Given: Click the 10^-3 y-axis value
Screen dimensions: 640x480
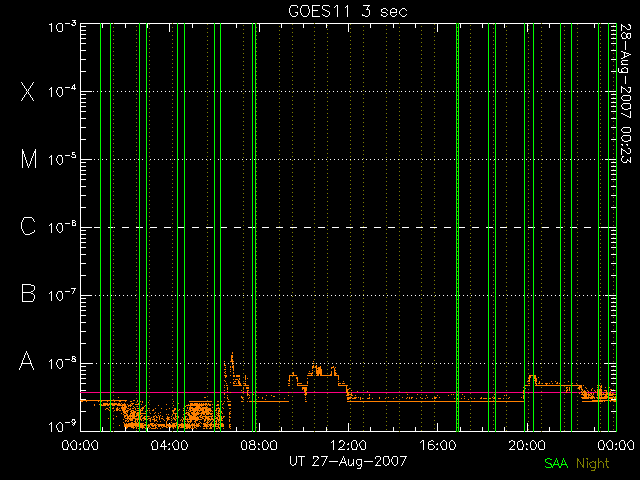Looking at the screenshot, I should (x=62, y=27).
